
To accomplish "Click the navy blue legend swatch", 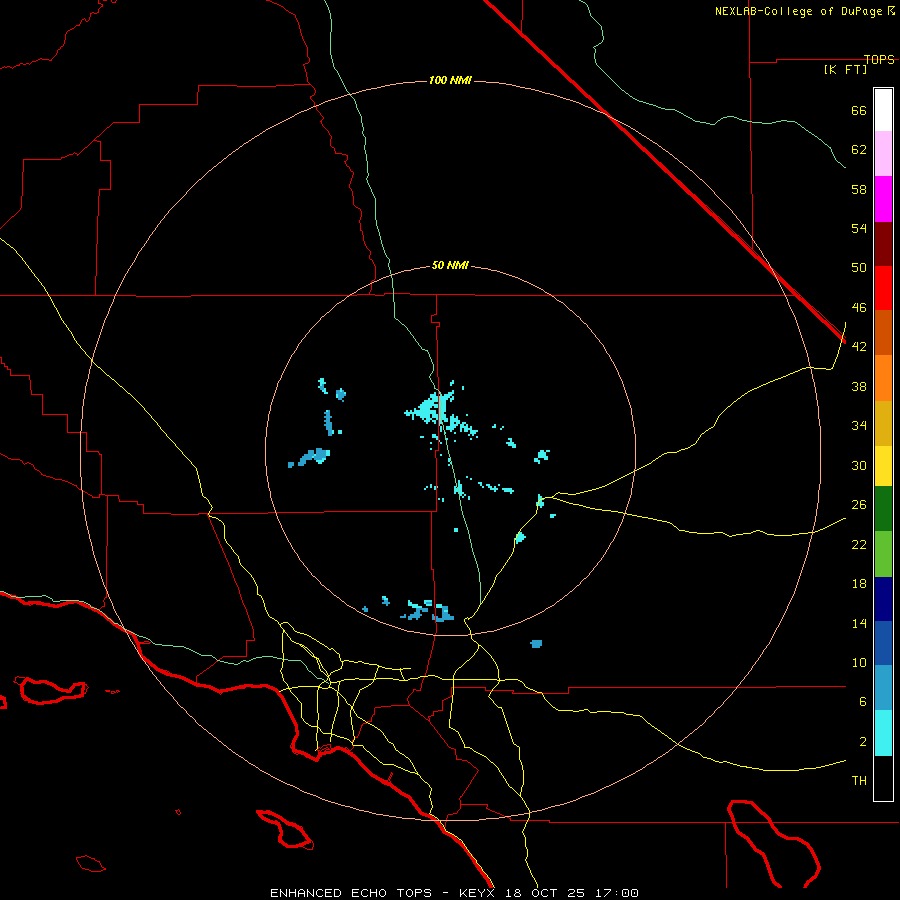I will 883,599.
